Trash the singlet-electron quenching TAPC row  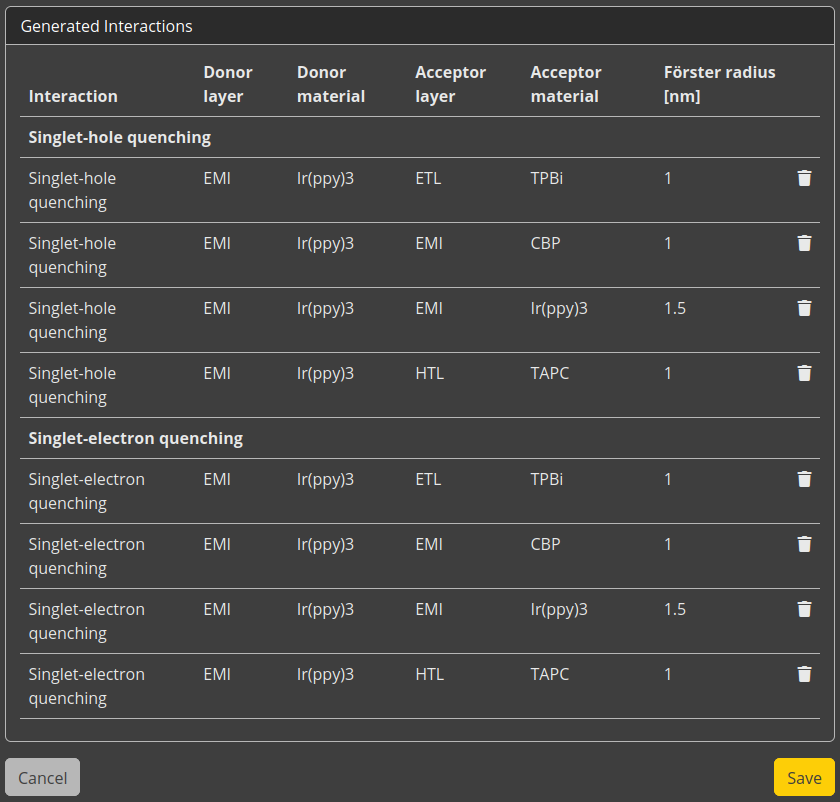pos(804,675)
